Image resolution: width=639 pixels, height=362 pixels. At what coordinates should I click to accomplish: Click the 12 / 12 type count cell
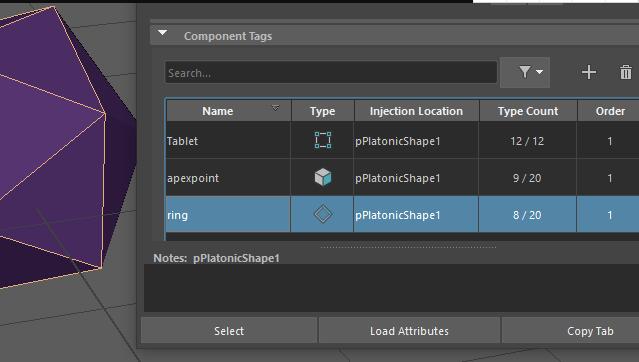tap(527, 141)
